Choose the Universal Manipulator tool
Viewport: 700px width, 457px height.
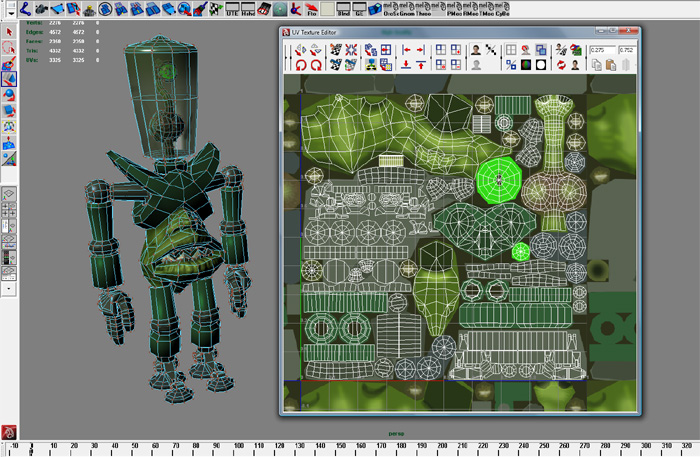pyautogui.click(x=9, y=127)
